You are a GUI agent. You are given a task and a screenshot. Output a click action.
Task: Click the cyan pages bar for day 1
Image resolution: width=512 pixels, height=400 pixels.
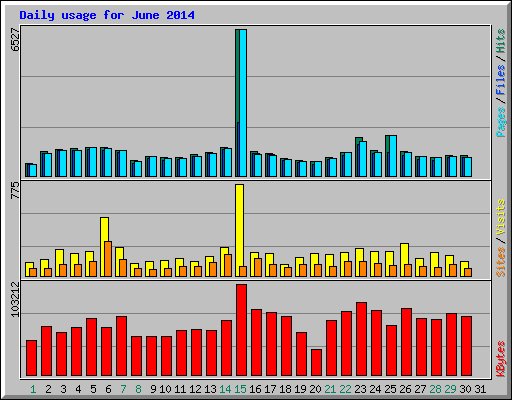click(x=33, y=170)
